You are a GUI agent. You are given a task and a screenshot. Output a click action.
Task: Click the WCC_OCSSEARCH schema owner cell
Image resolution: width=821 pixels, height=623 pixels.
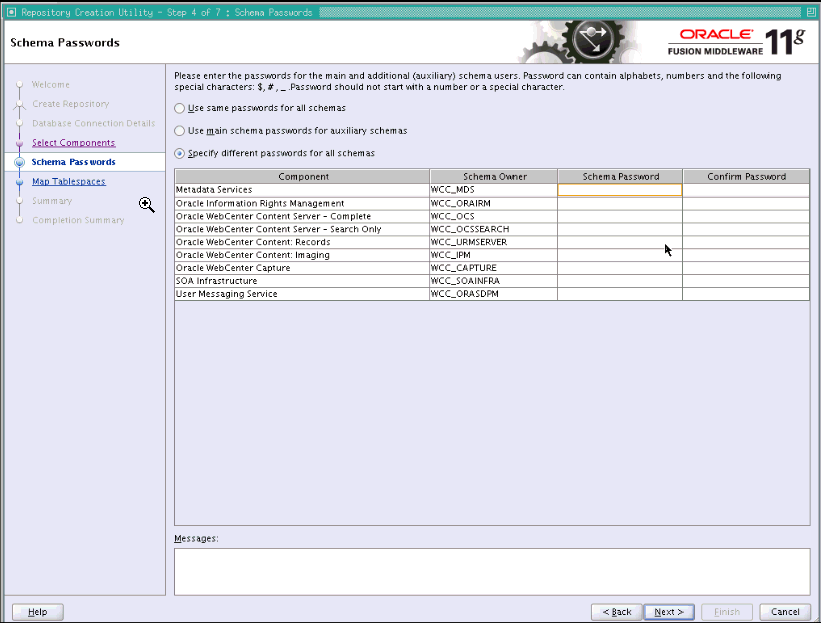(494, 229)
